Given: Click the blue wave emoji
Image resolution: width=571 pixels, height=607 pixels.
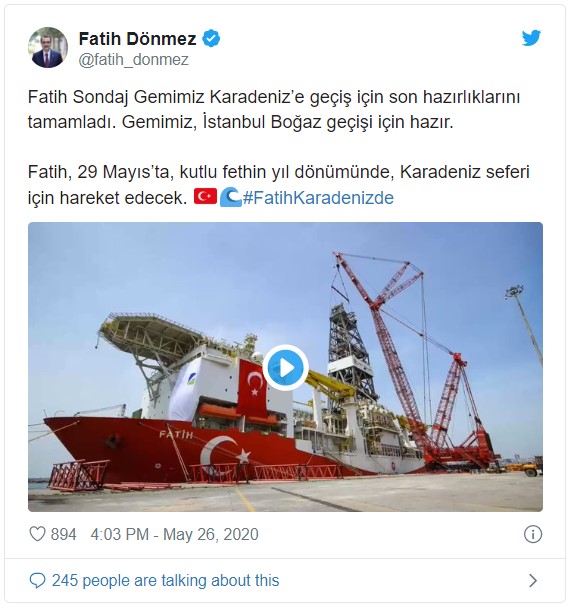Looking at the screenshot, I should click(x=230, y=197).
